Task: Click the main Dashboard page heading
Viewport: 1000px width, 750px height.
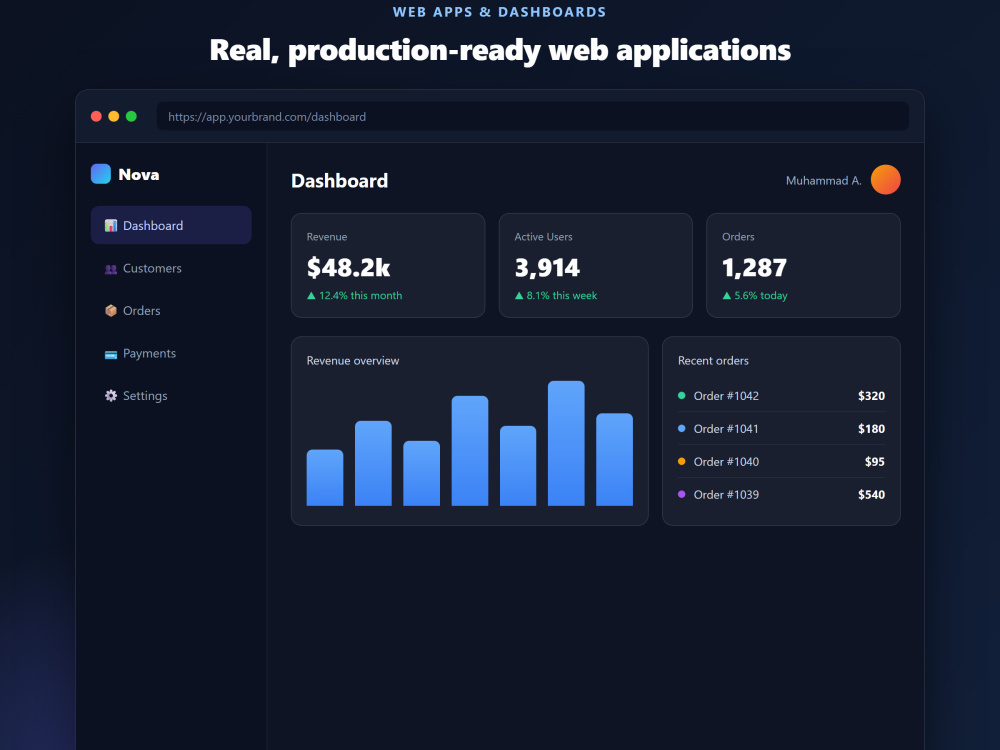Action: click(339, 180)
